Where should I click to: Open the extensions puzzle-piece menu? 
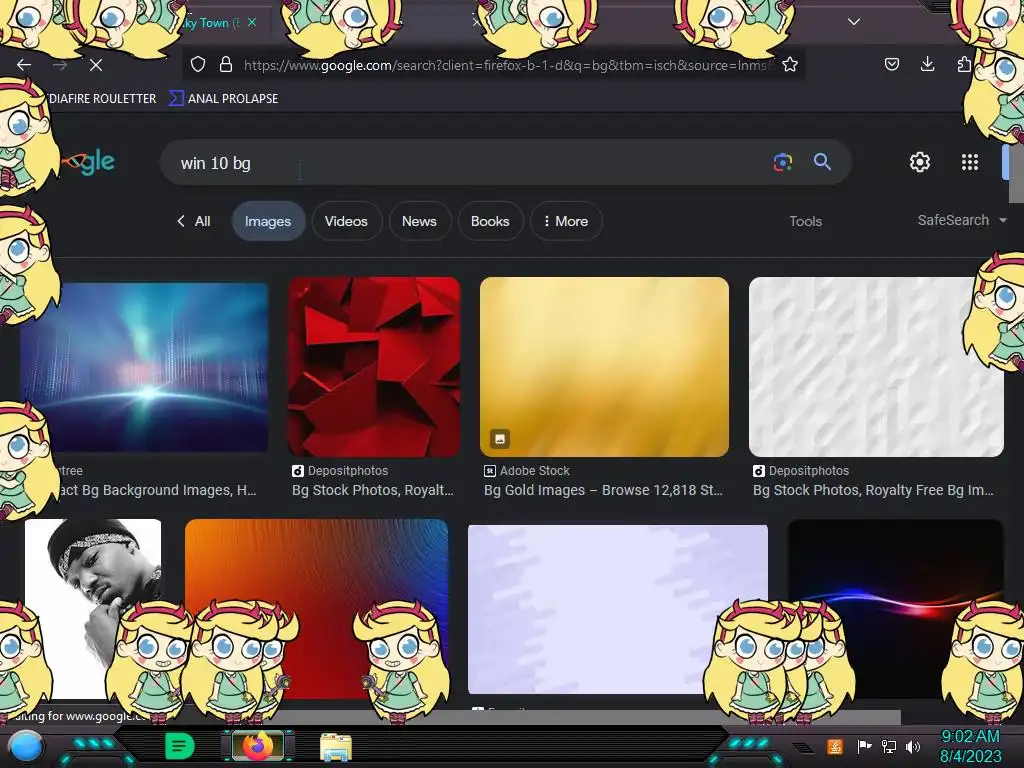[x=965, y=64]
